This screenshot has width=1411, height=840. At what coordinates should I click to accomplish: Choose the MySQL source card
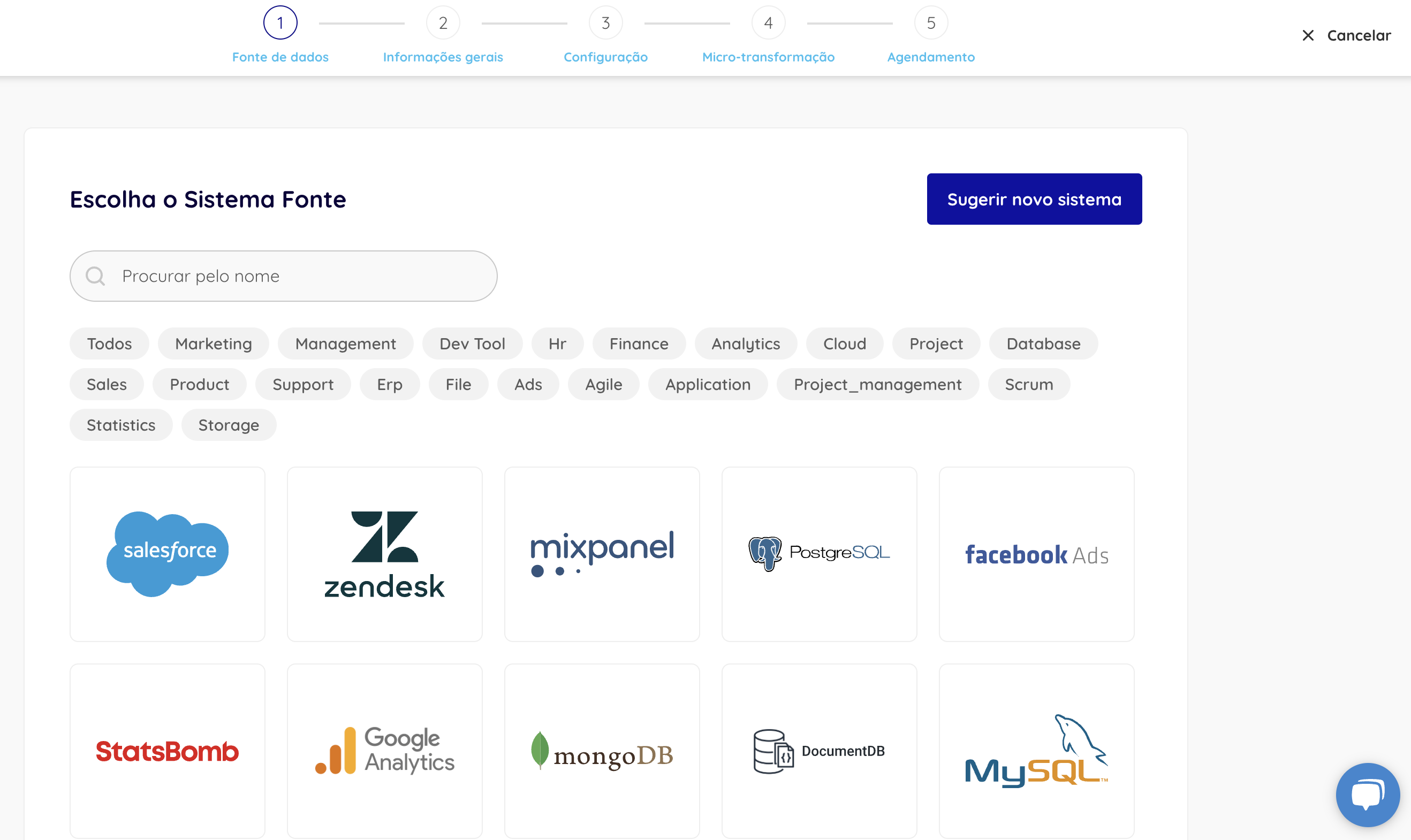click(1037, 751)
